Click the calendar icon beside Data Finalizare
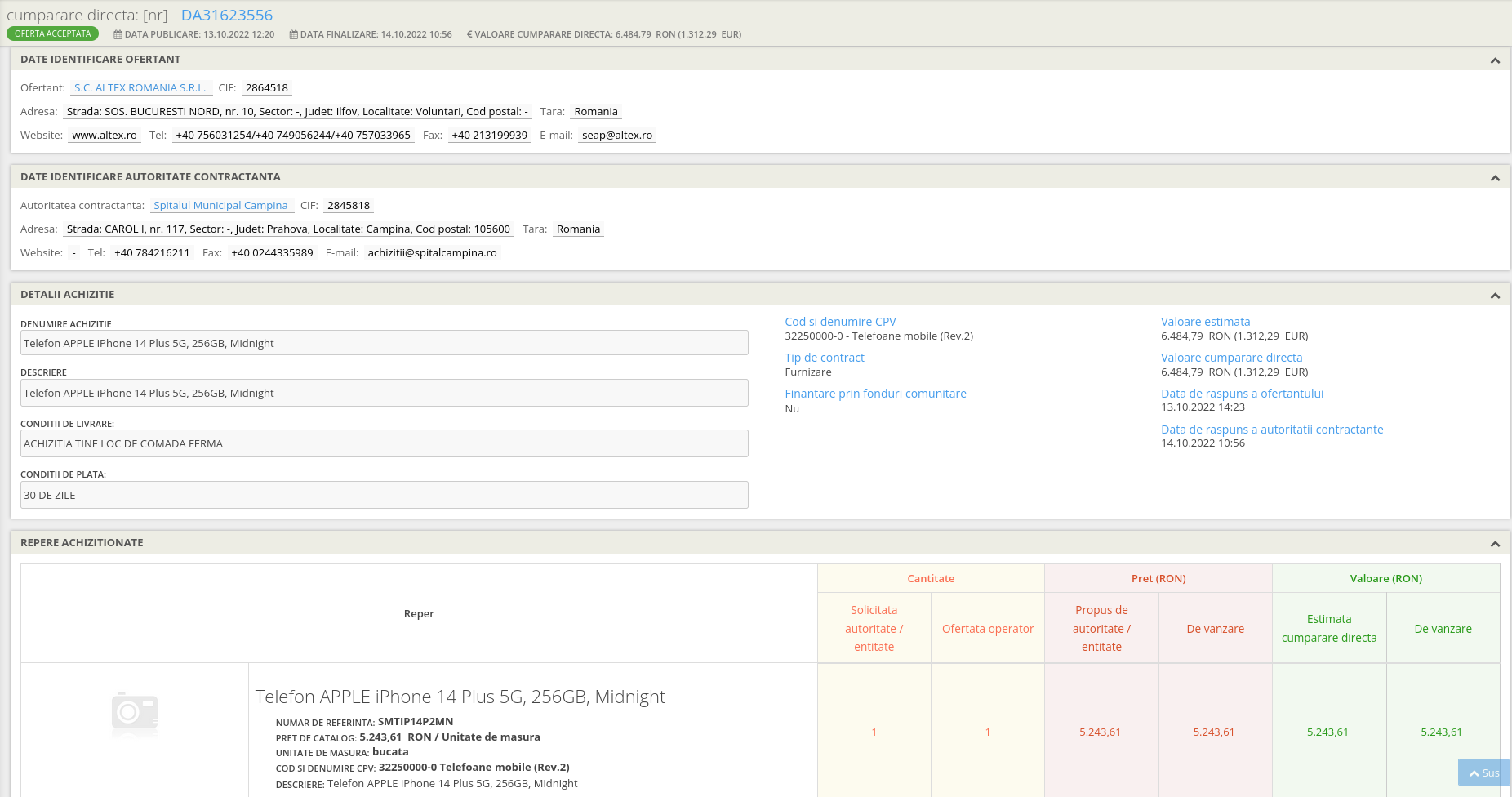Viewport: 1512px width, 797px height. point(293,34)
